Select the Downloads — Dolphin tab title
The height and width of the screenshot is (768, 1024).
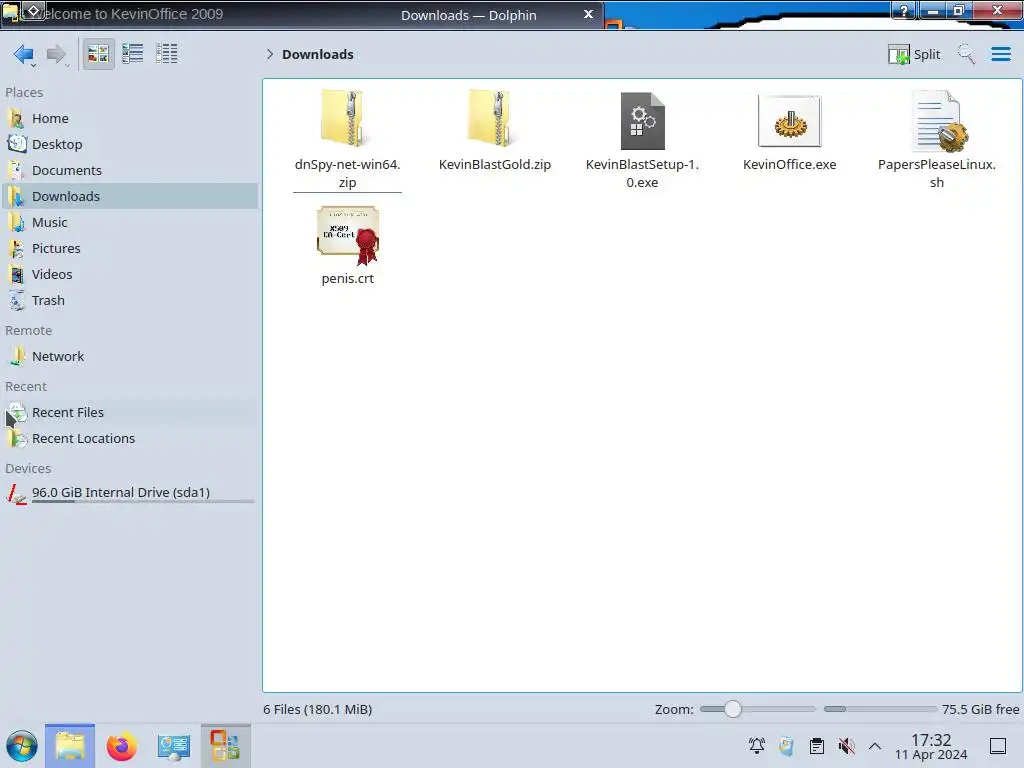[468, 15]
